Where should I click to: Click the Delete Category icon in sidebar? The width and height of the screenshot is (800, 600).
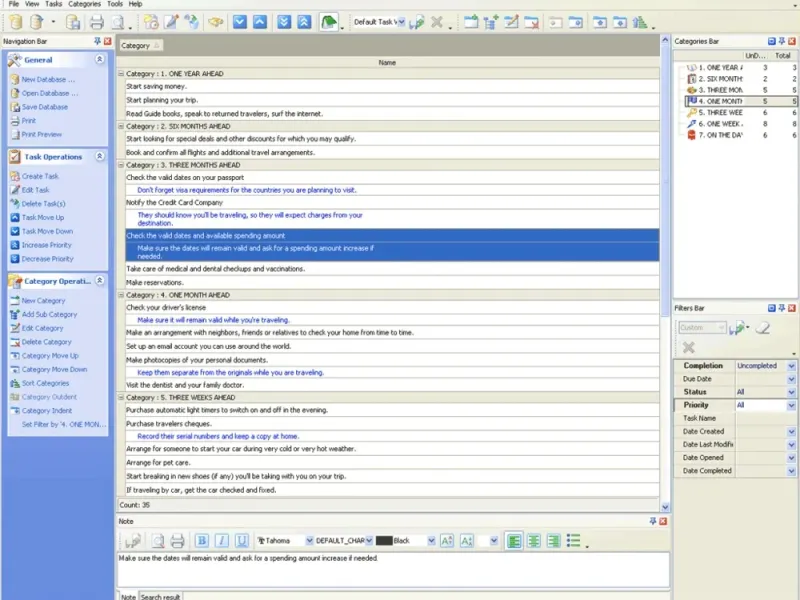[x=15, y=342]
